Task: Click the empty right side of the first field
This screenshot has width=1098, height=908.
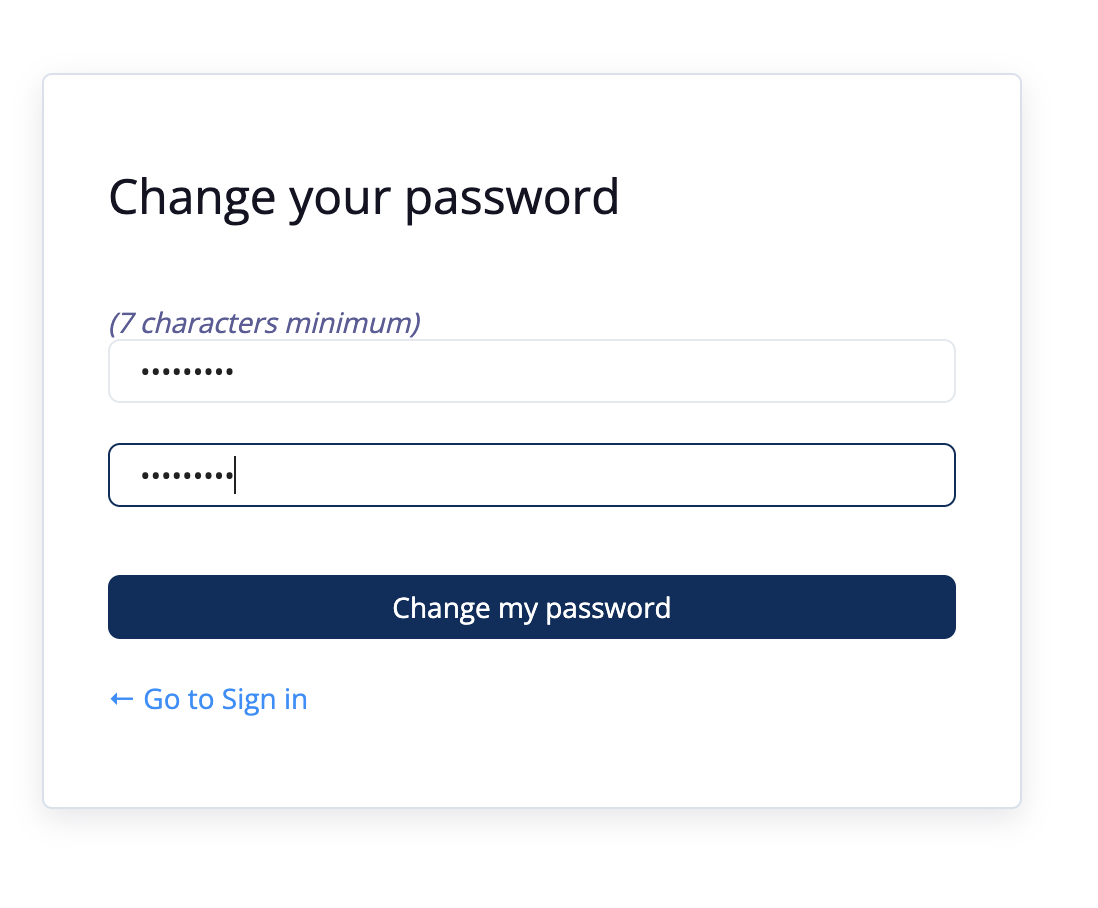Action: click(x=595, y=371)
